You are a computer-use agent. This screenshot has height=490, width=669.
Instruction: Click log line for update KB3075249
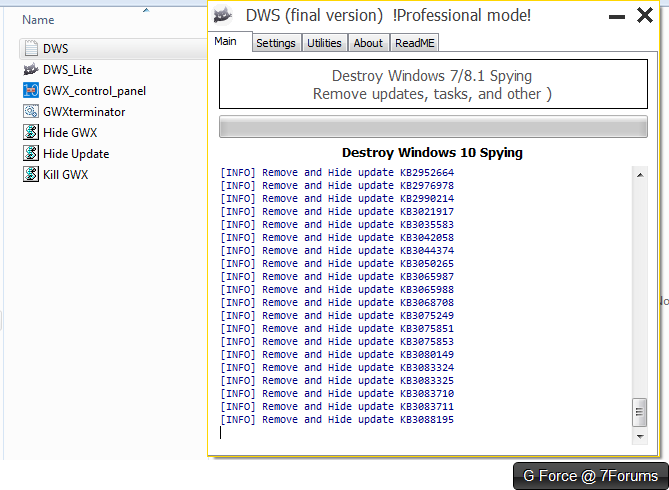click(x=337, y=315)
